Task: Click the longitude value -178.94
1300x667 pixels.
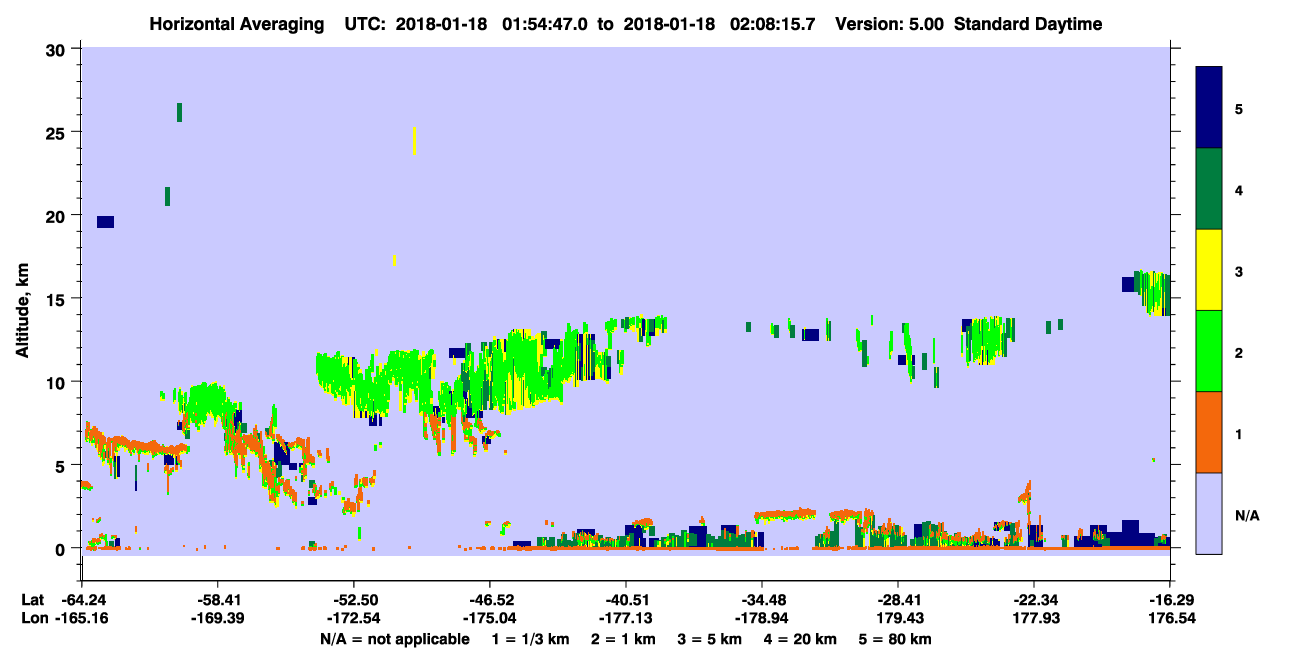Action: [x=762, y=619]
